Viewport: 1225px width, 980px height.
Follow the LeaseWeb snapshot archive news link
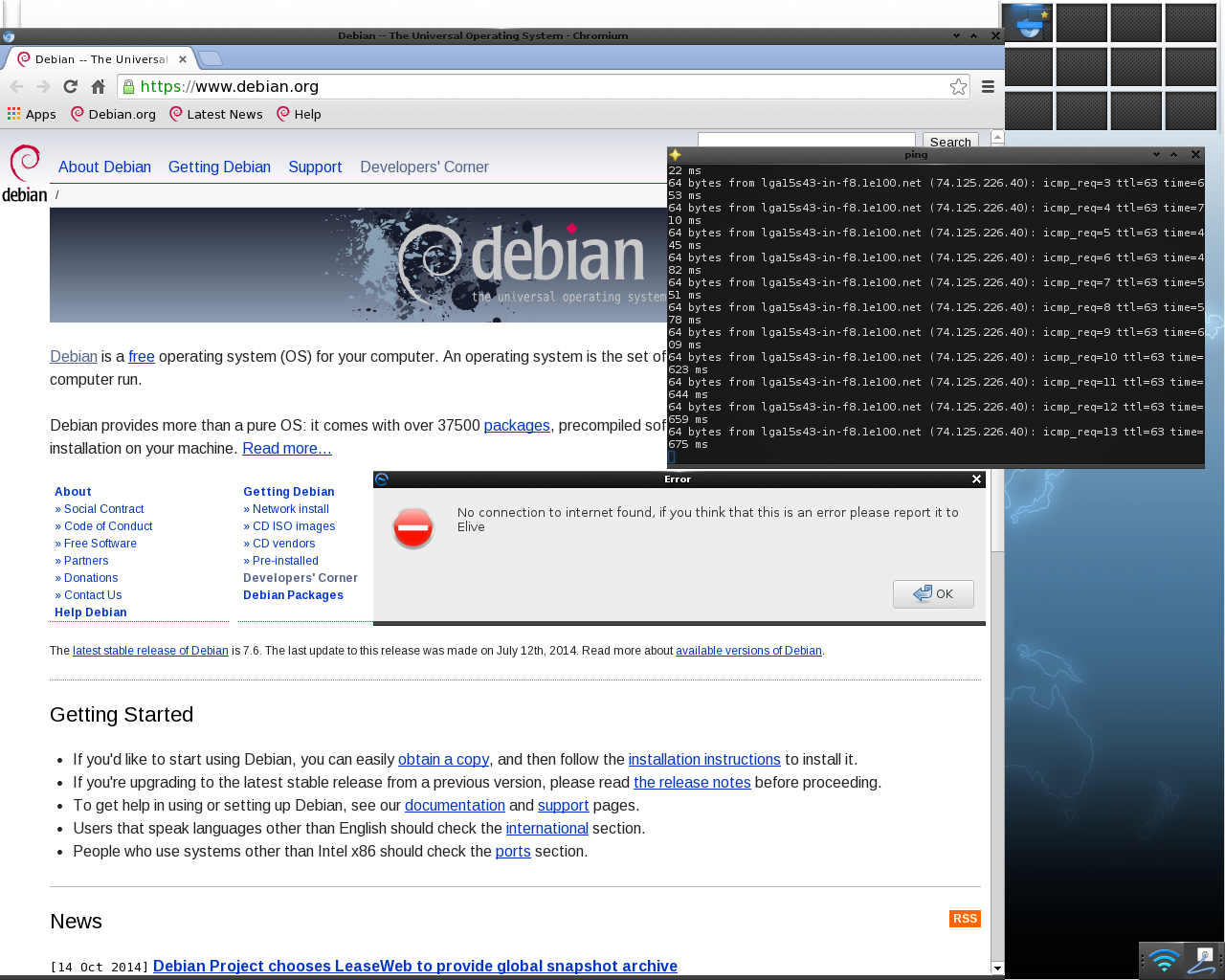click(415, 967)
